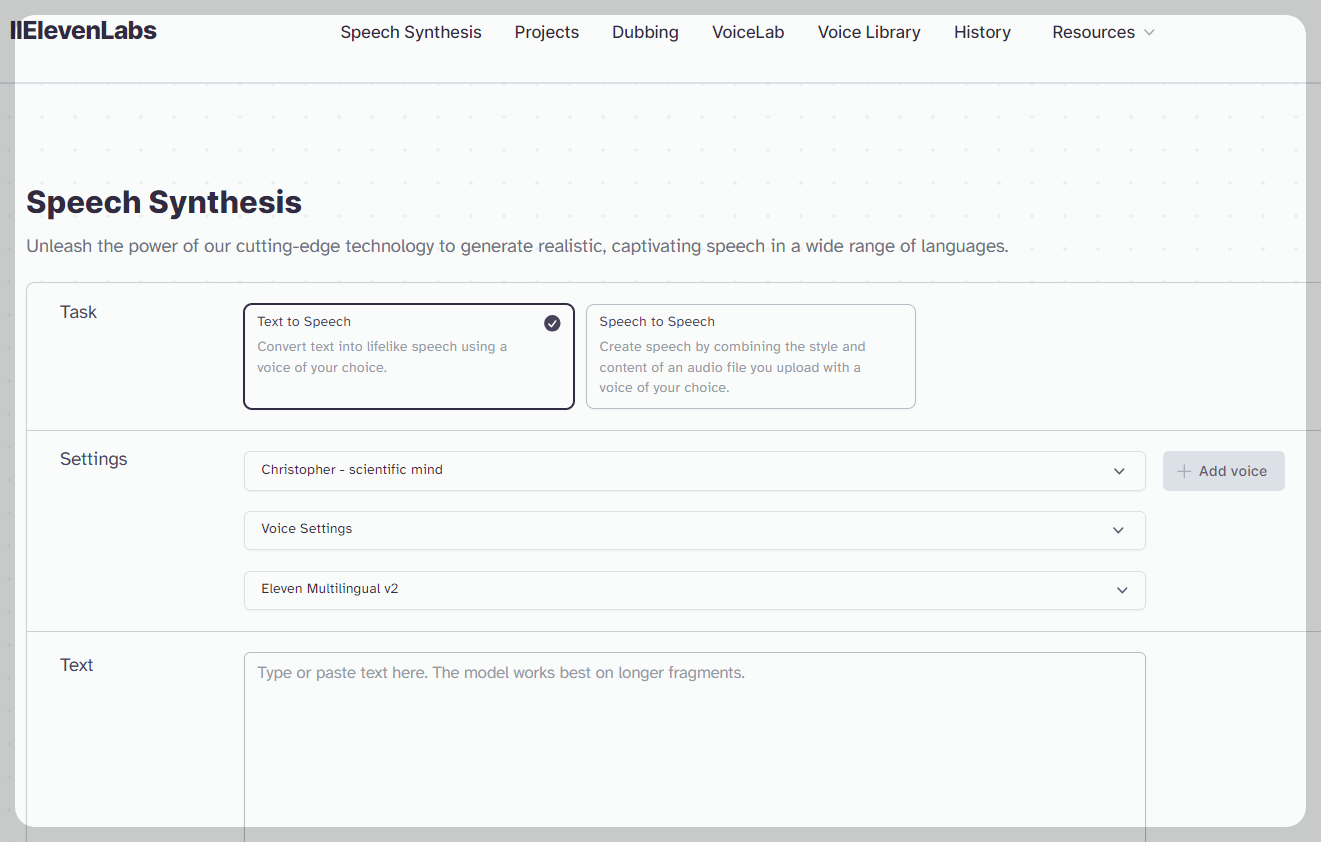Click 'Convert text into lifelike speech' description

382,357
